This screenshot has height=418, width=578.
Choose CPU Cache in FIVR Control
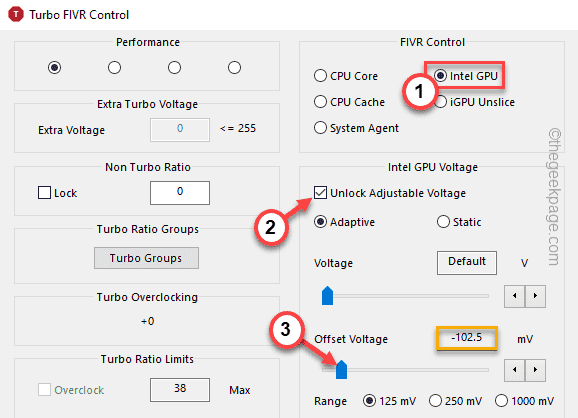[x=320, y=101]
